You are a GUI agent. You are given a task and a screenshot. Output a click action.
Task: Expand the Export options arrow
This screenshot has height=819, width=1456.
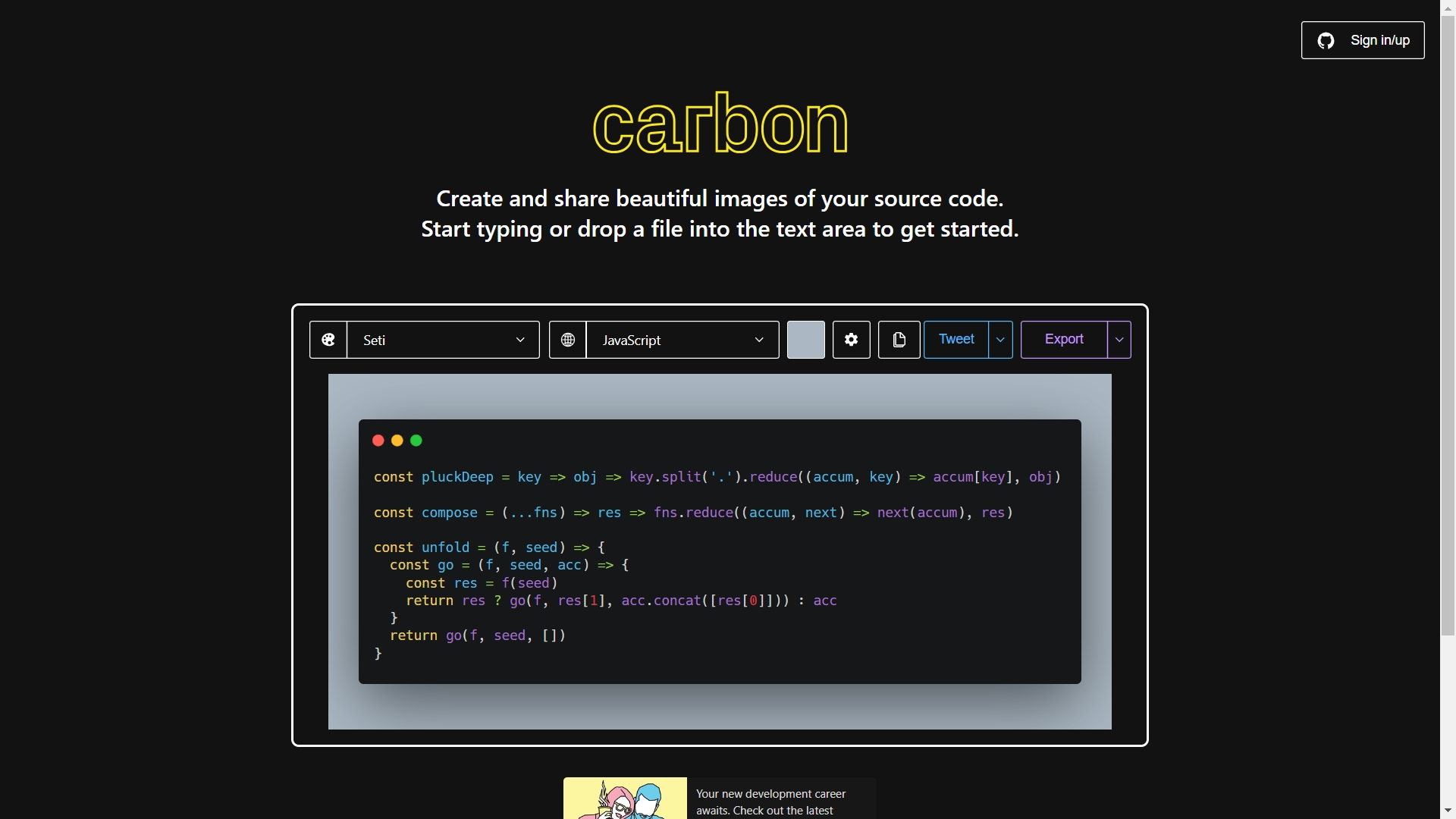pos(1119,340)
